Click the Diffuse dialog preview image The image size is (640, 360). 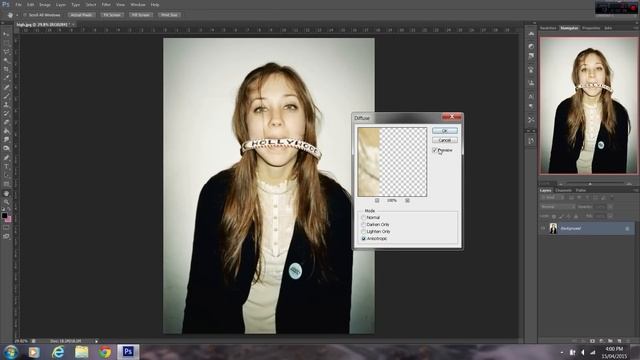coord(392,162)
